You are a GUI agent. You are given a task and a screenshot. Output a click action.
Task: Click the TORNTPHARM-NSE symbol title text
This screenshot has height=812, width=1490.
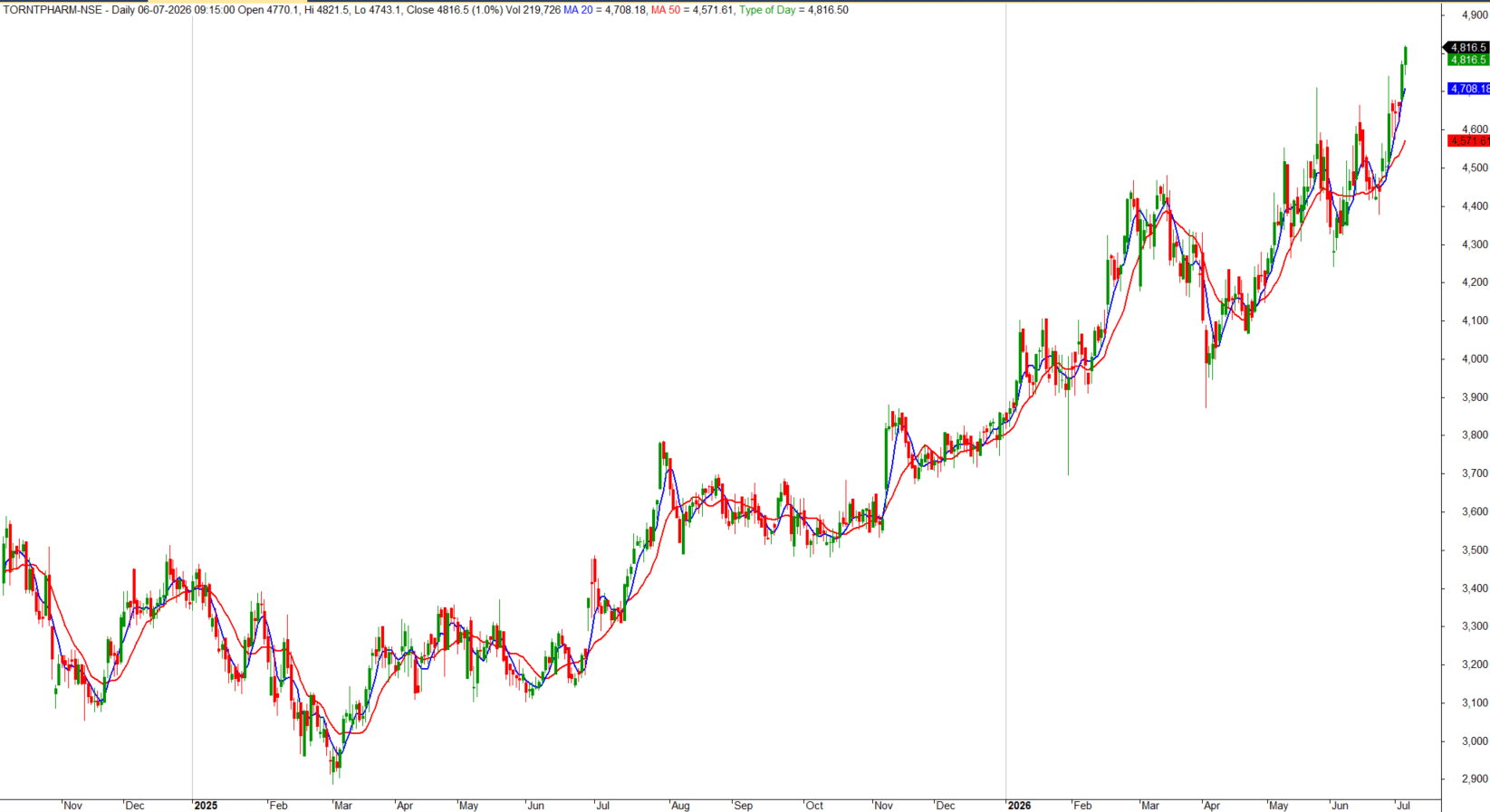(x=53, y=10)
